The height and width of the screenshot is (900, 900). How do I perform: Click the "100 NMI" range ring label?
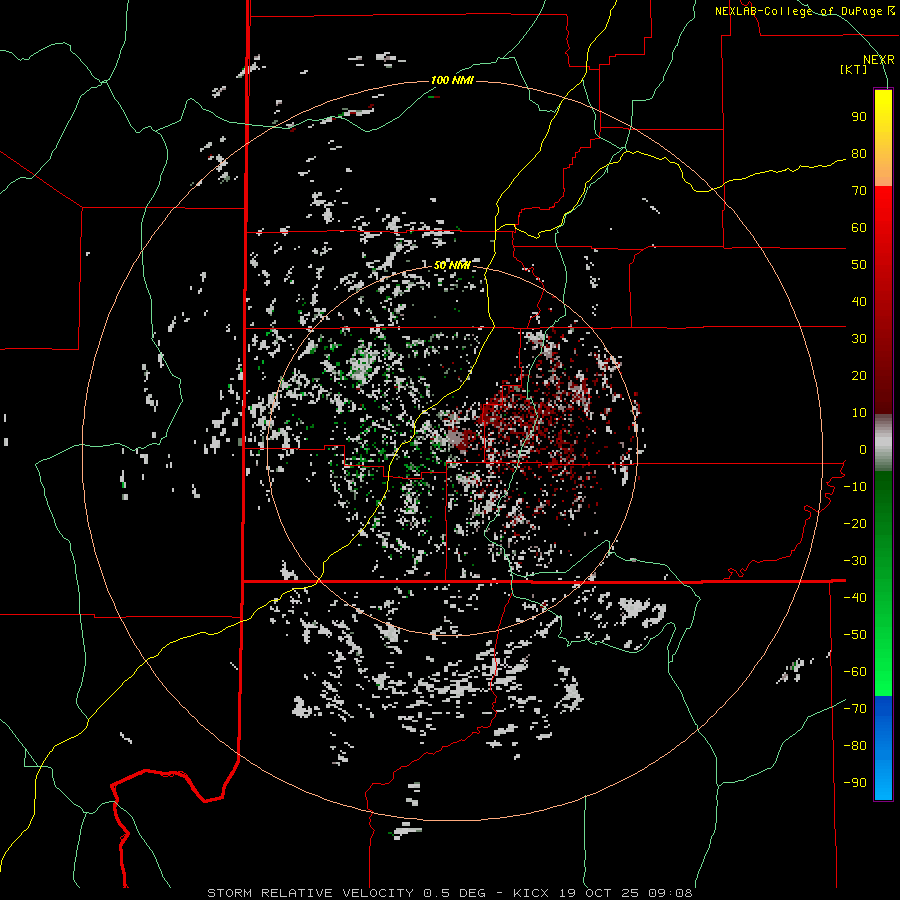coord(452,80)
